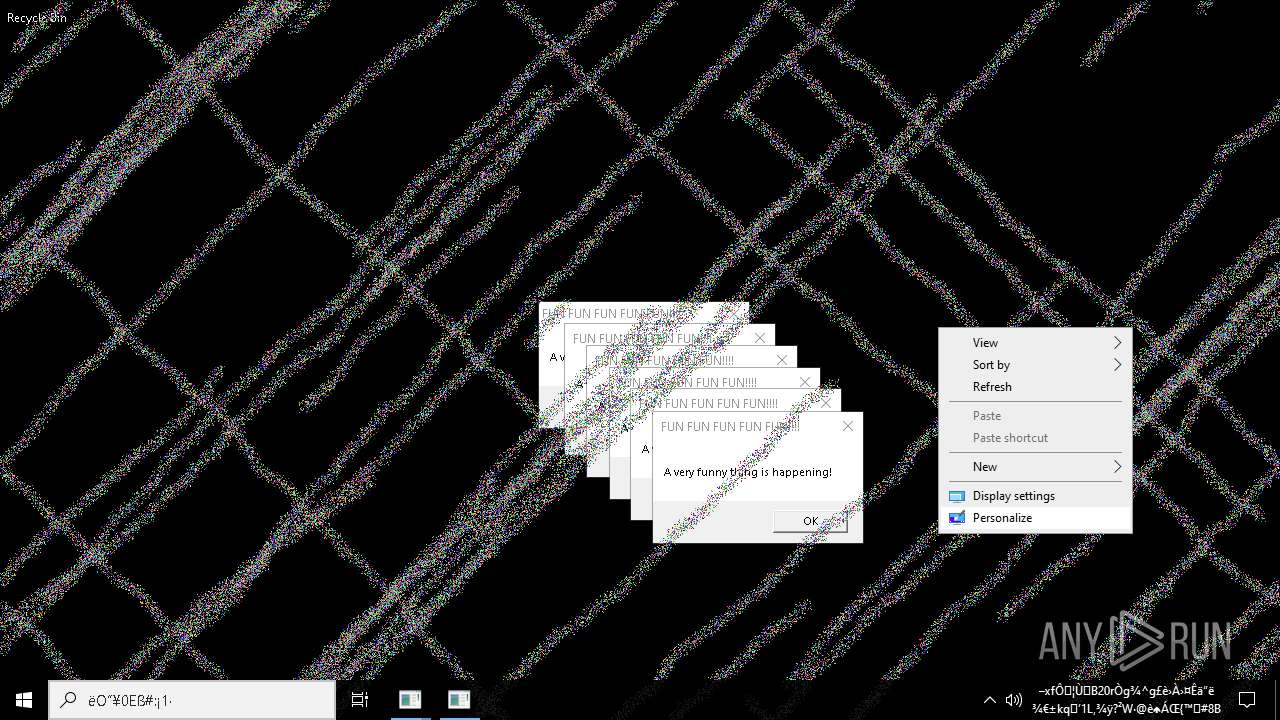Focus the taskbar search box
This screenshot has width=1280, height=720.
tap(192, 700)
